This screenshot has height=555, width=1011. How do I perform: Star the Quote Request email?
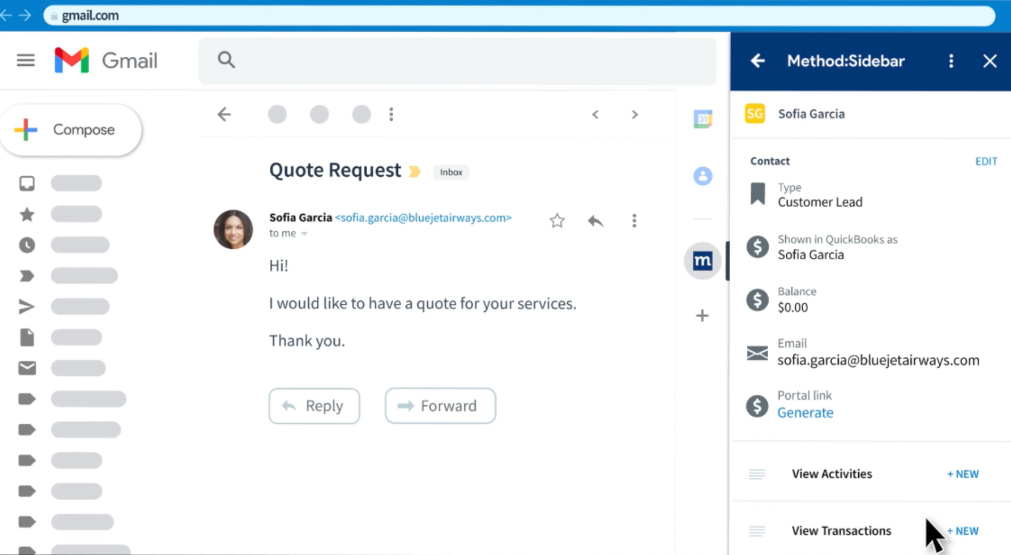[x=557, y=221]
